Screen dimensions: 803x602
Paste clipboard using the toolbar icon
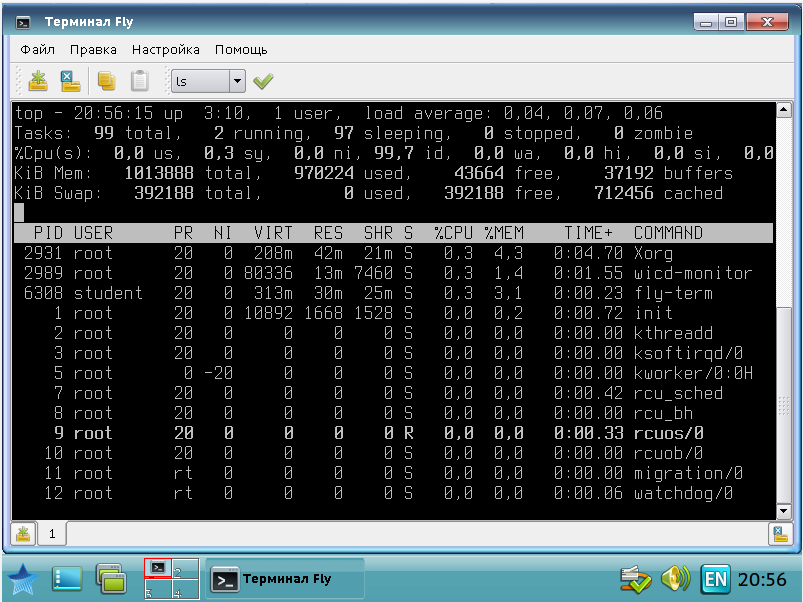(x=139, y=81)
